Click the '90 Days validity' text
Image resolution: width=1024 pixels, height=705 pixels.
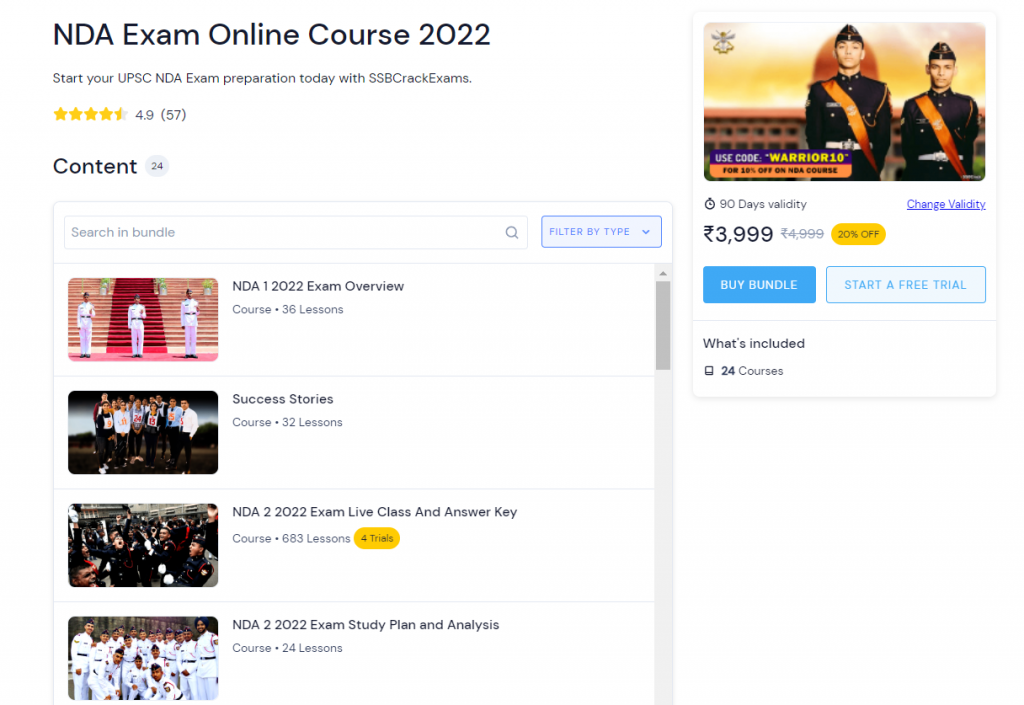(763, 204)
